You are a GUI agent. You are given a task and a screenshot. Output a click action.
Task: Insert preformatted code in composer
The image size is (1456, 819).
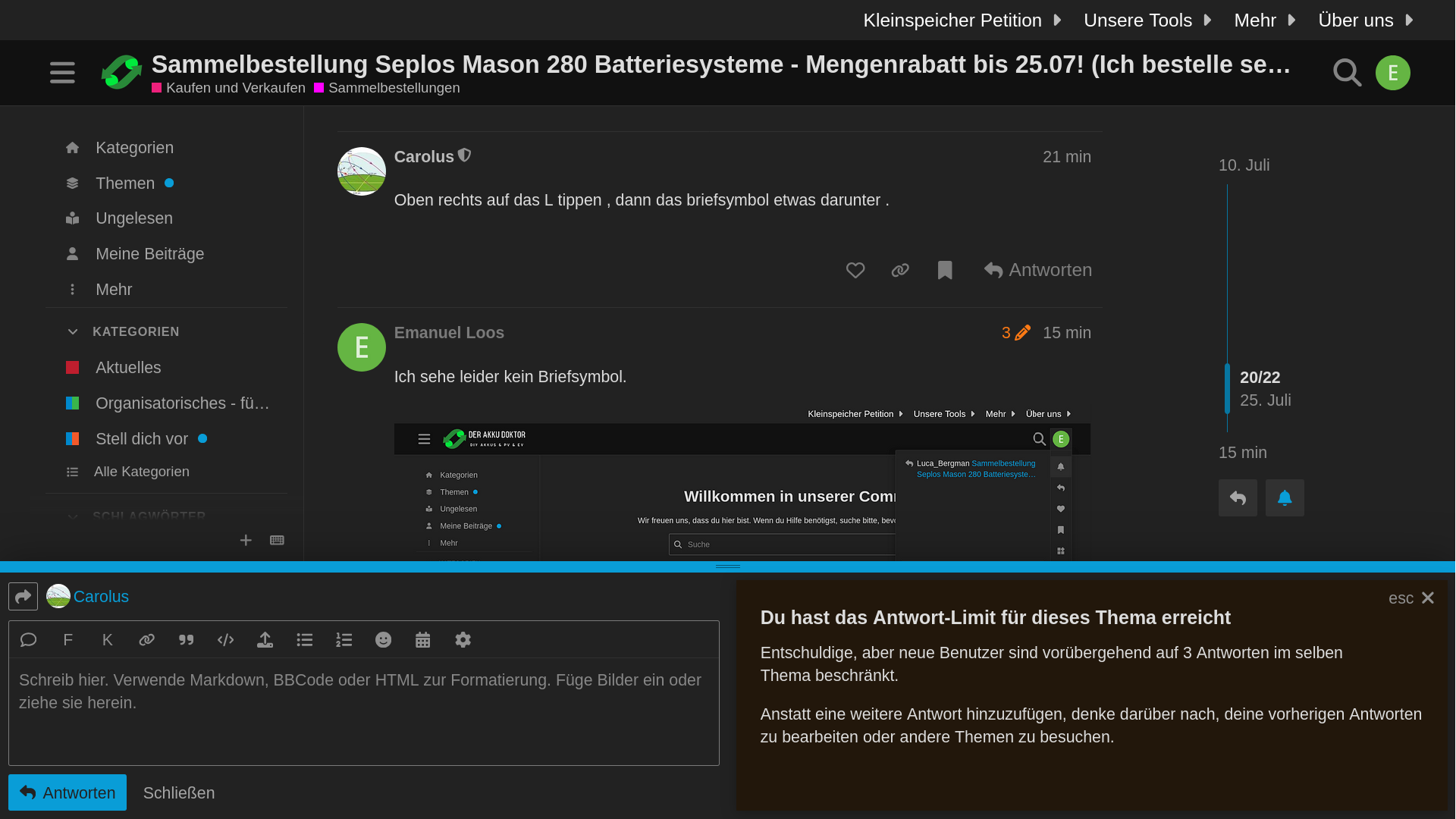225,640
